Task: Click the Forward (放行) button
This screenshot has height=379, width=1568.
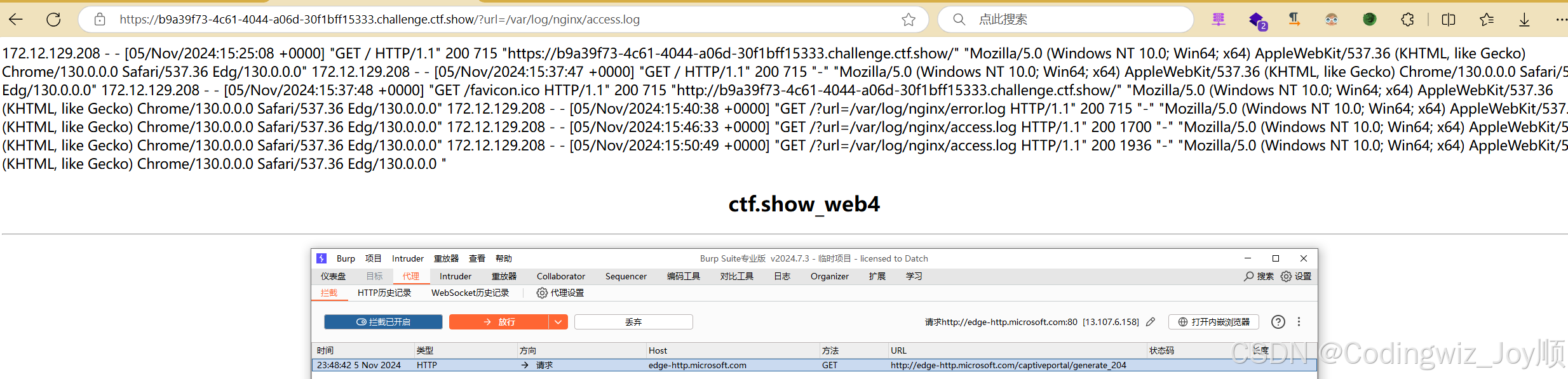Action: (x=499, y=322)
